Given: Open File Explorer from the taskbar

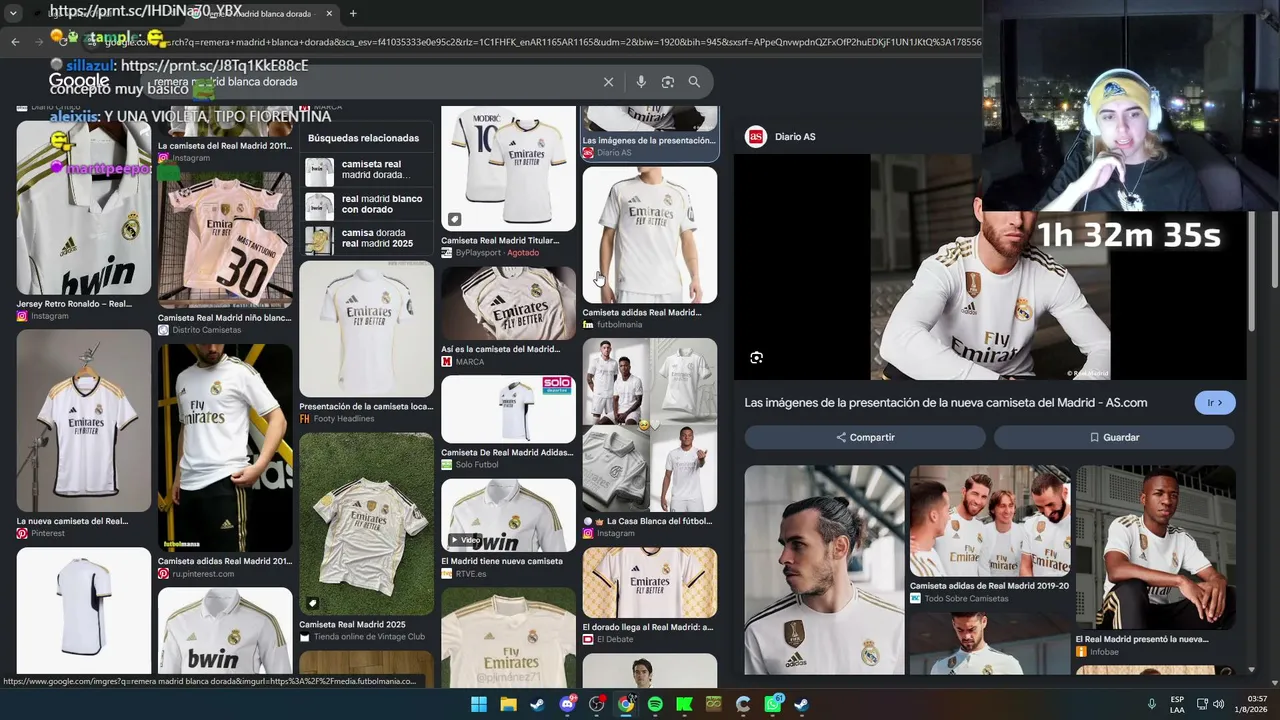Looking at the screenshot, I should pos(508,704).
